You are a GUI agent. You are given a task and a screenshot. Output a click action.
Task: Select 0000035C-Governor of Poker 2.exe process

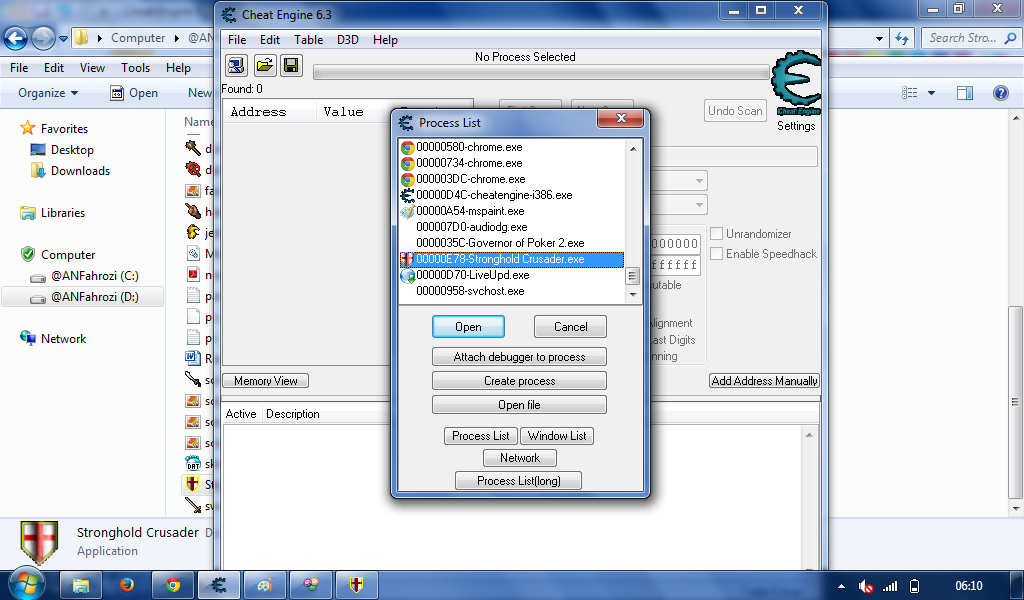click(511, 243)
